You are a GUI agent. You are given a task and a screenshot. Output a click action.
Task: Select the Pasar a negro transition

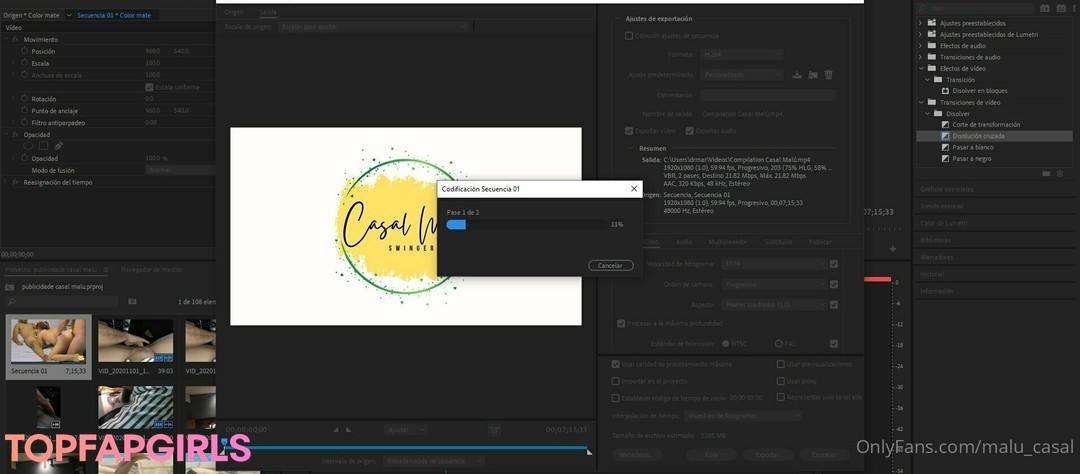pyautogui.click(x=971, y=158)
